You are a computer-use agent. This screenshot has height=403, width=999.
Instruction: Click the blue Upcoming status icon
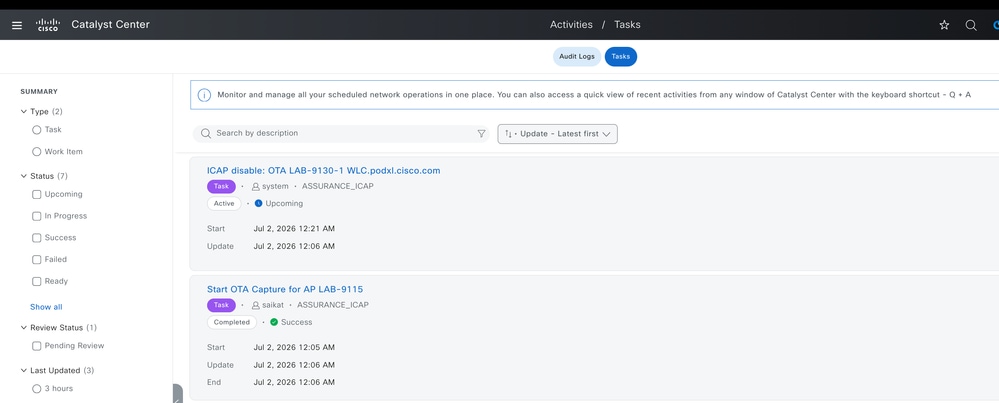coord(259,204)
